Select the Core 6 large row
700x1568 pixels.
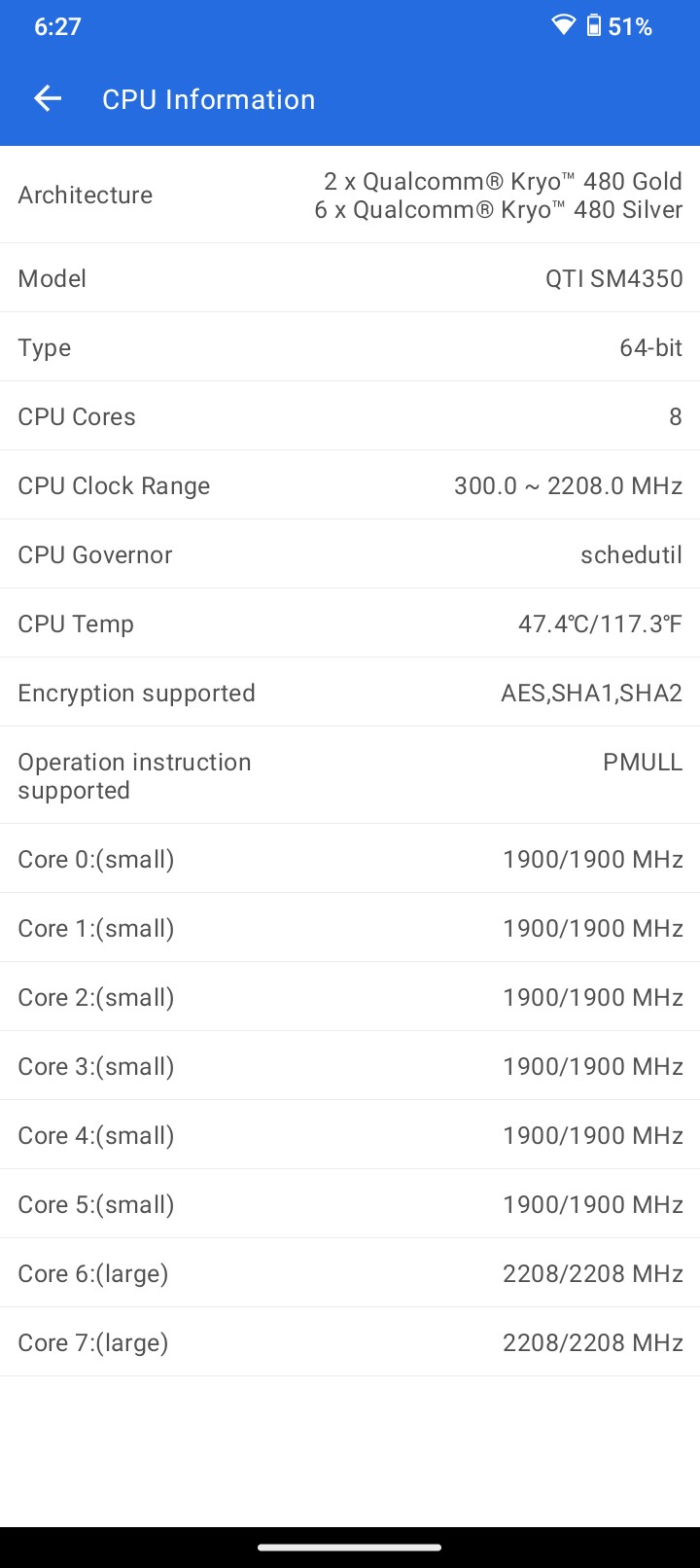[350, 1273]
